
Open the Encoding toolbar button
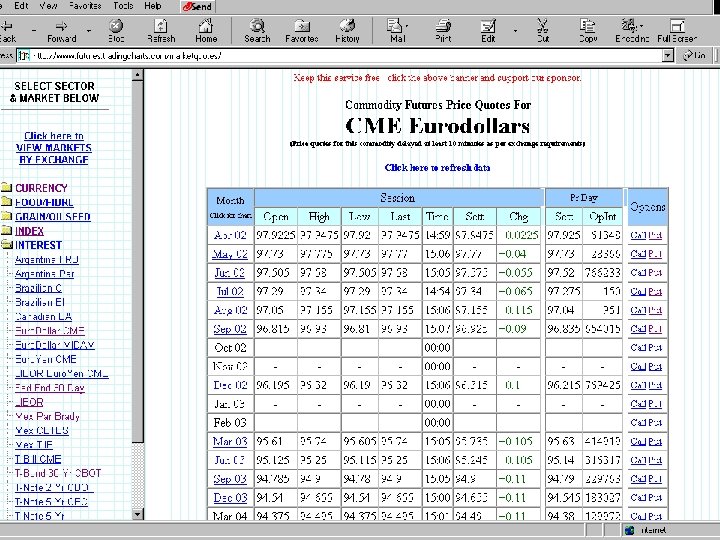632,31
